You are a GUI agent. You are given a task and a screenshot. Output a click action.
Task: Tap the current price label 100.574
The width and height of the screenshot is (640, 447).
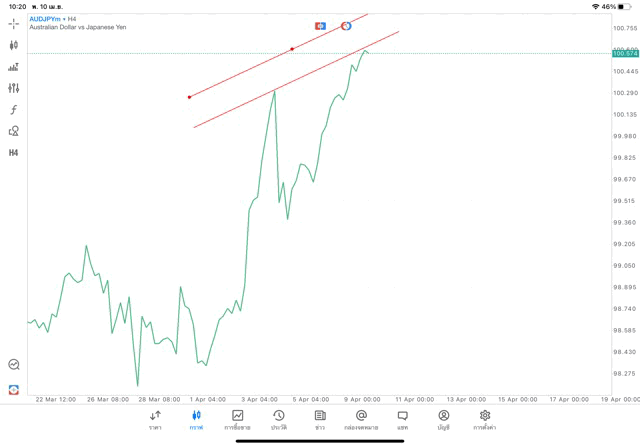click(x=625, y=53)
